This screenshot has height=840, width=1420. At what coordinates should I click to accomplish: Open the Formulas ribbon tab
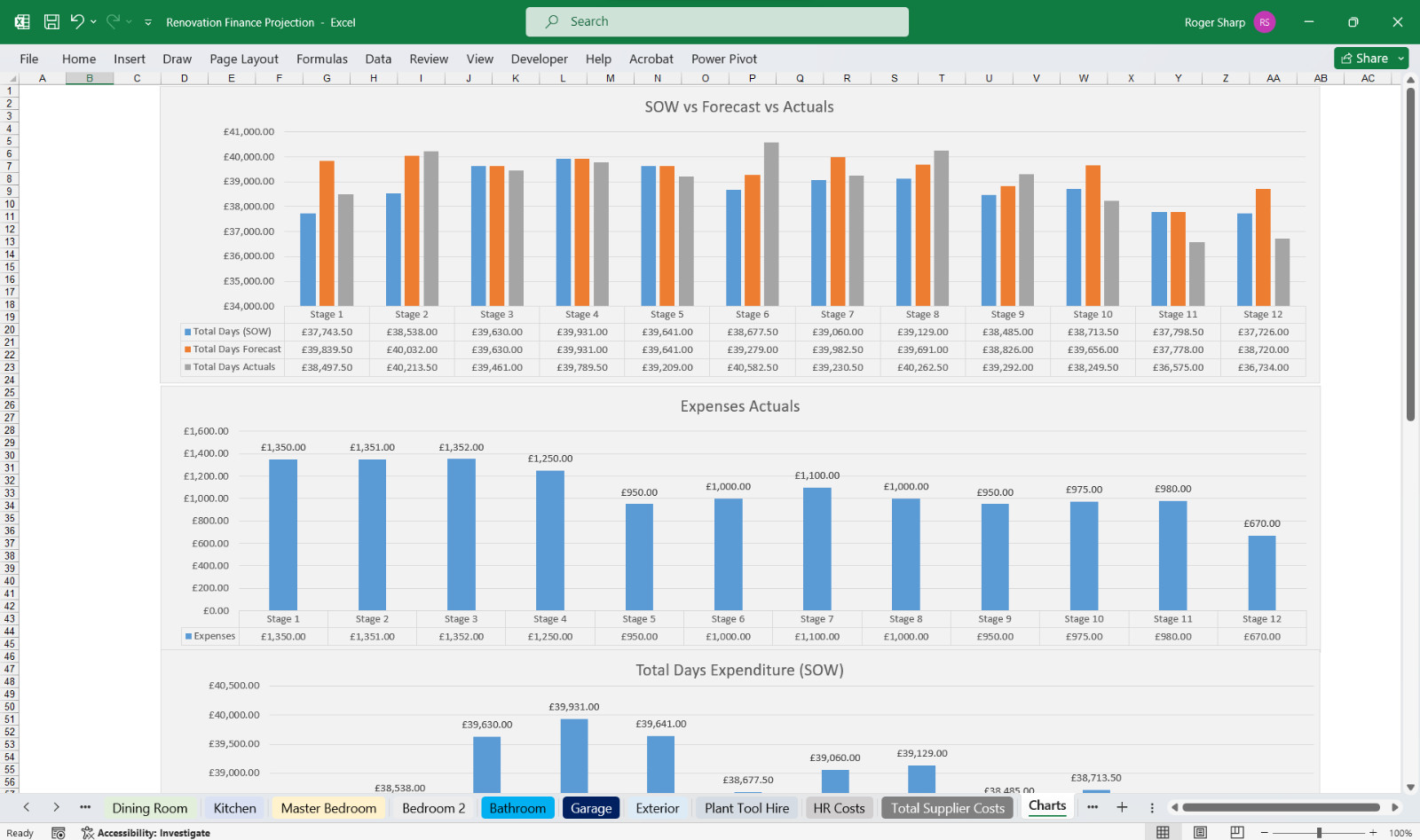point(322,59)
